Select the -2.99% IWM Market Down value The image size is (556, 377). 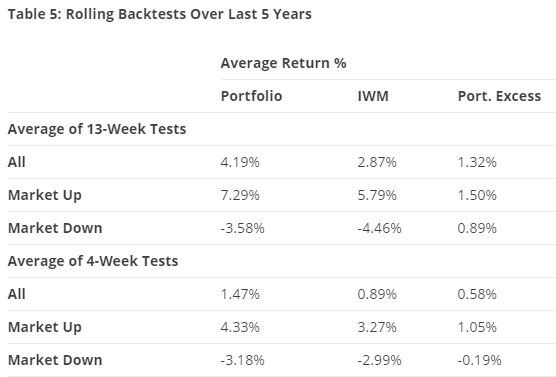[x=379, y=360]
